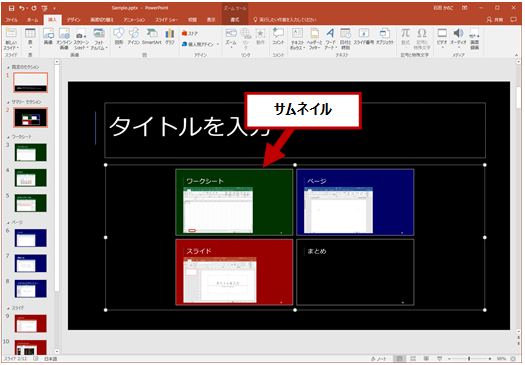Click the Zoom (ズーム) insert icon

pyautogui.click(x=231, y=38)
